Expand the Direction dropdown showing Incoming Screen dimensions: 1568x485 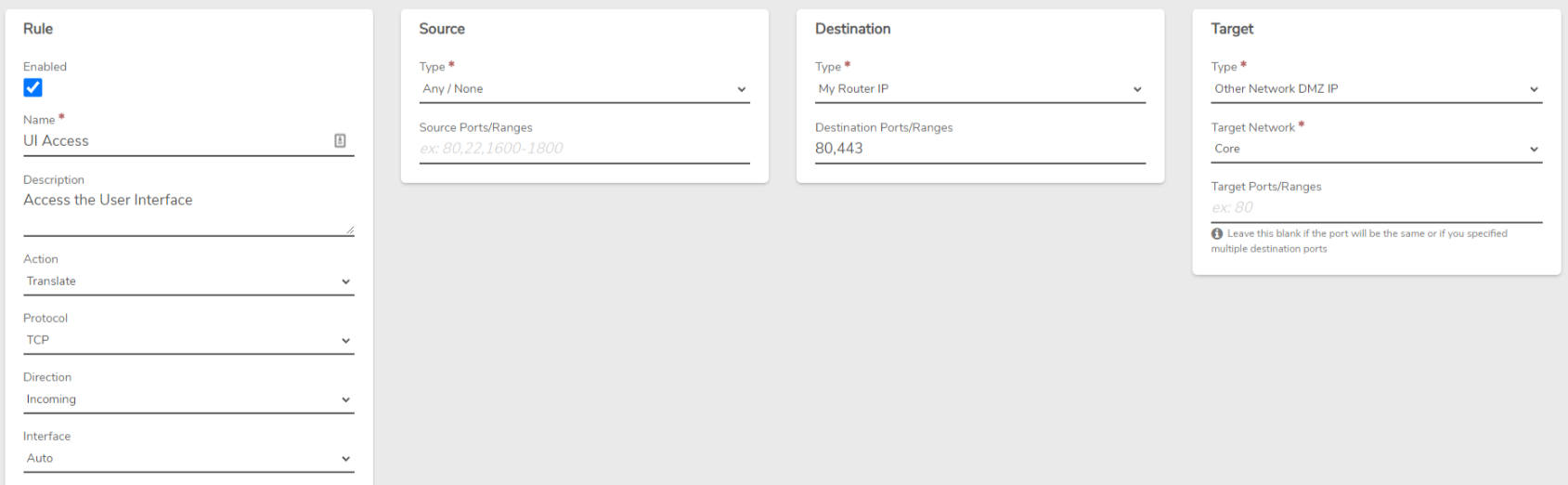(x=188, y=400)
